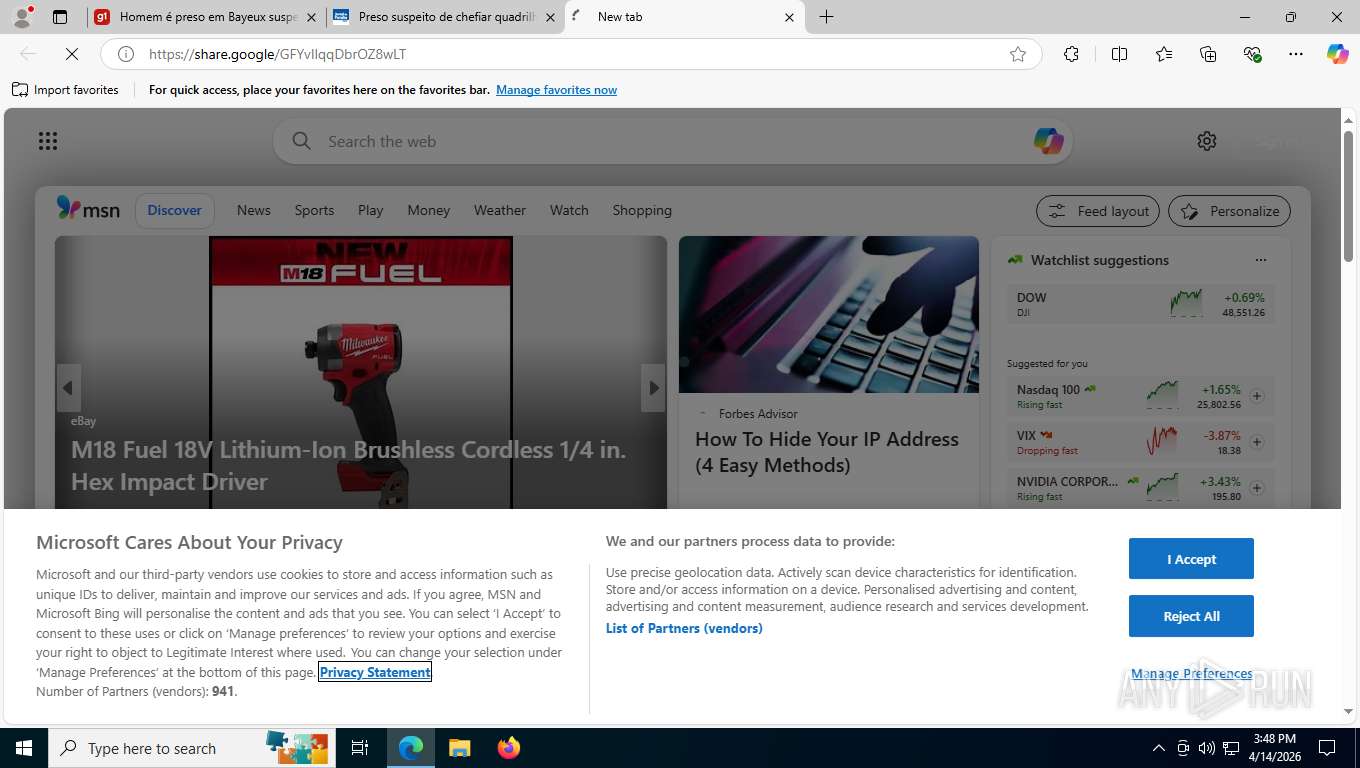Close the New tab tab
The width and height of the screenshot is (1360, 768).
click(789, 17)
